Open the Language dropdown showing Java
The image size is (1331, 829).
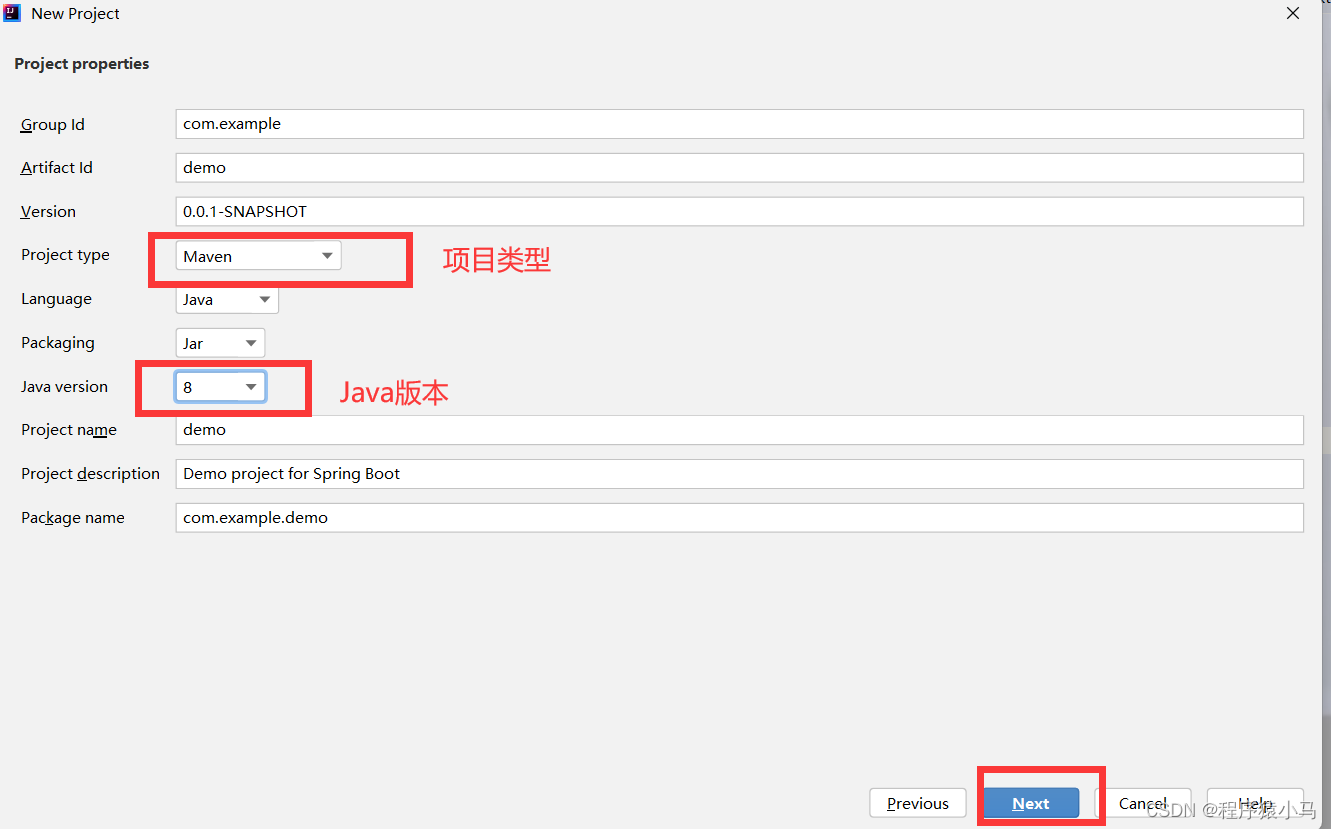(x=226, y=299)
